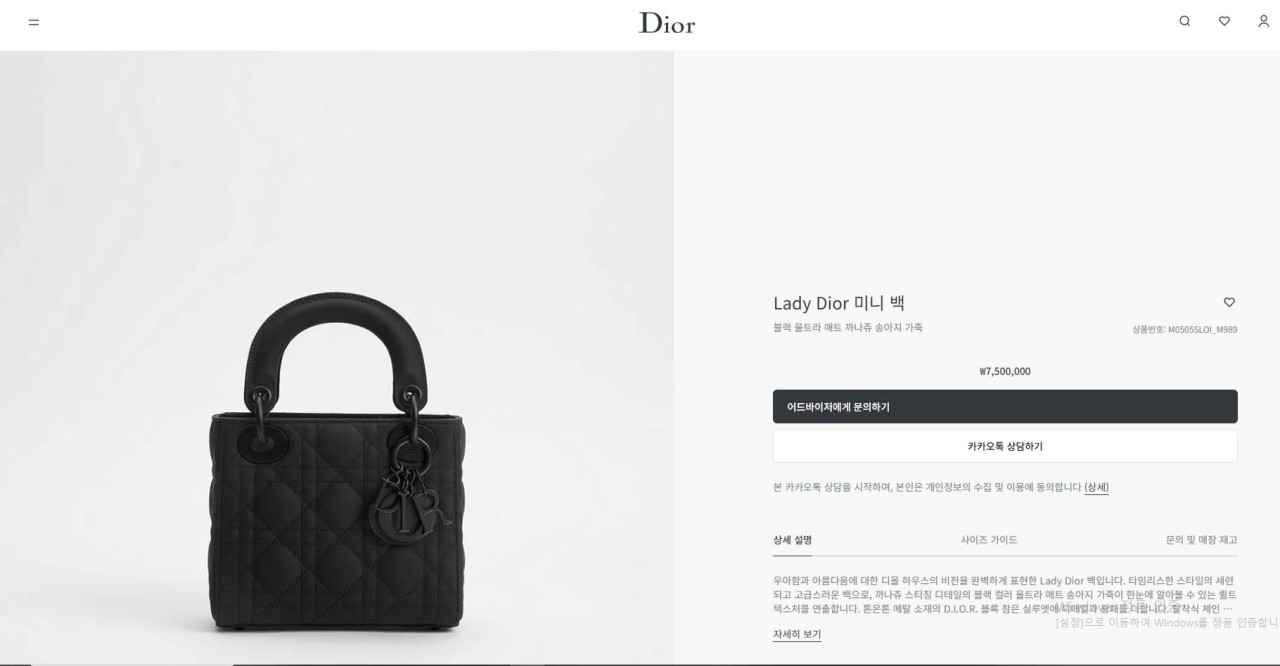Open the (상세) privacy details link
1280x666 pixels.
tap(1096, 487)
